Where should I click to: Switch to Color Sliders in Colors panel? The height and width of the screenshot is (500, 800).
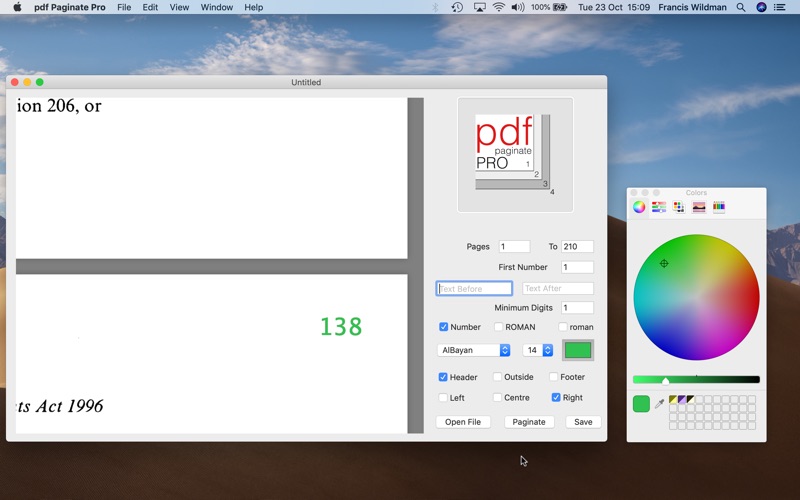[659, 207]
